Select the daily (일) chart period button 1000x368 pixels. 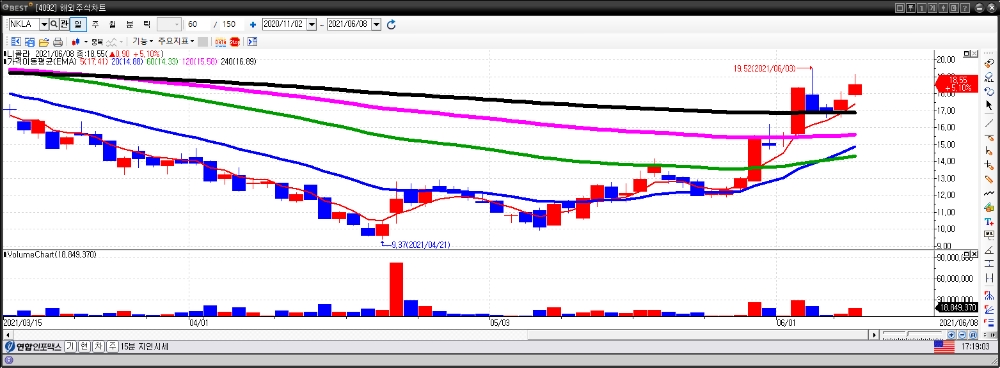[78, 24]
